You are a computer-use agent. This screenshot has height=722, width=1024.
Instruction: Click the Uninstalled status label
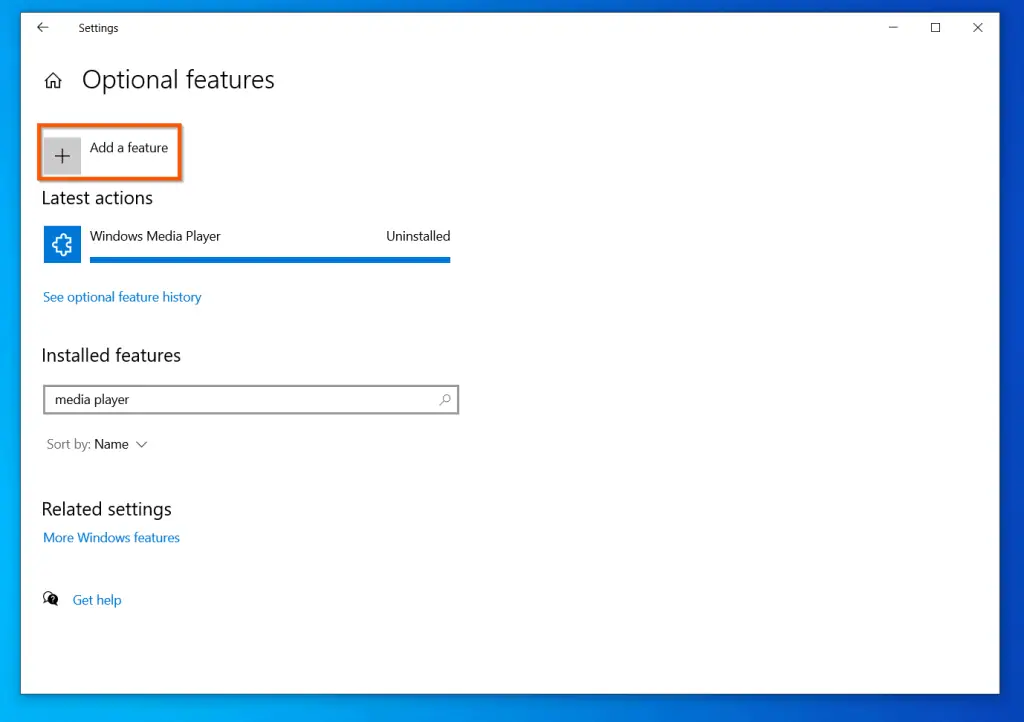pos(418,236)
